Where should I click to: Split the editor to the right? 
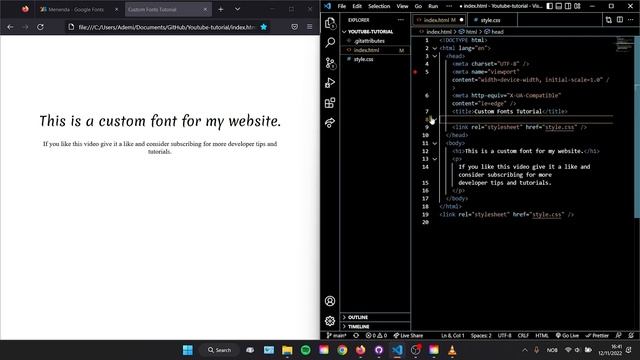coord(620,20)
